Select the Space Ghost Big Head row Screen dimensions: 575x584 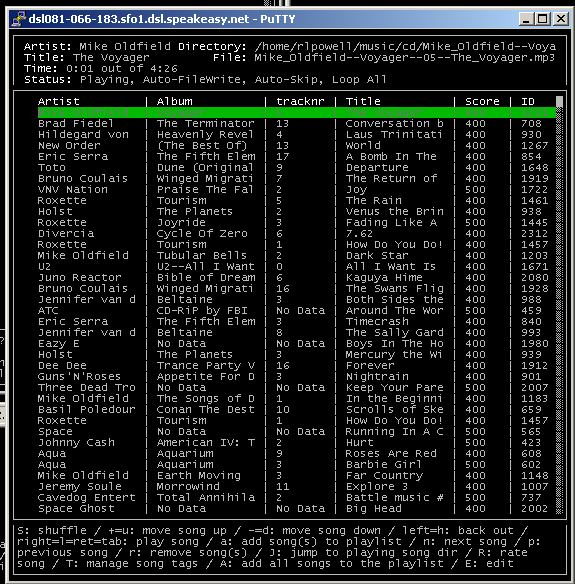pyautogui.click(x=296, y=508)
